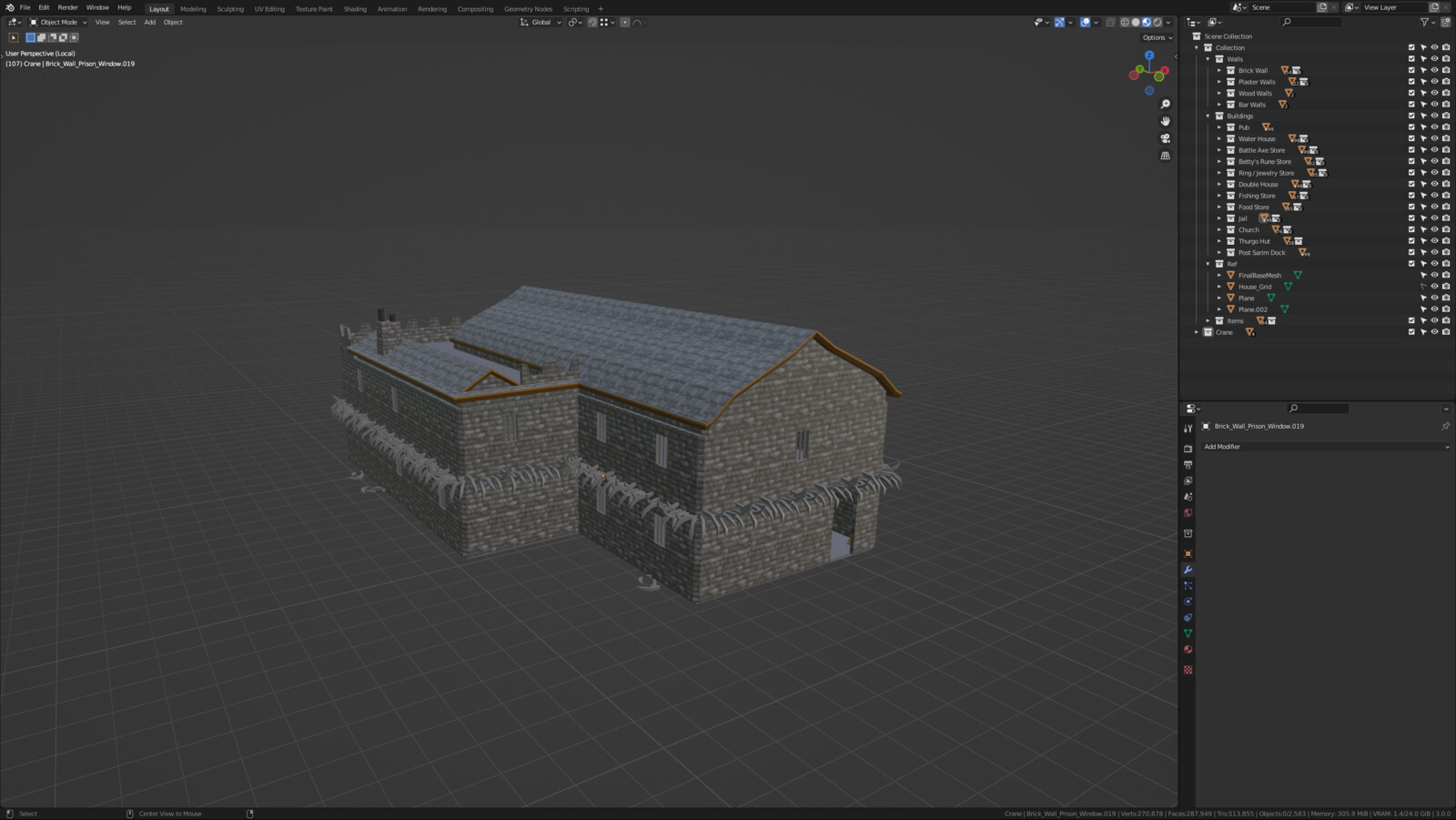The width and height of the screenshot is (1456, 820).
Task: Expand the Jail collection
Action: 1219,218
